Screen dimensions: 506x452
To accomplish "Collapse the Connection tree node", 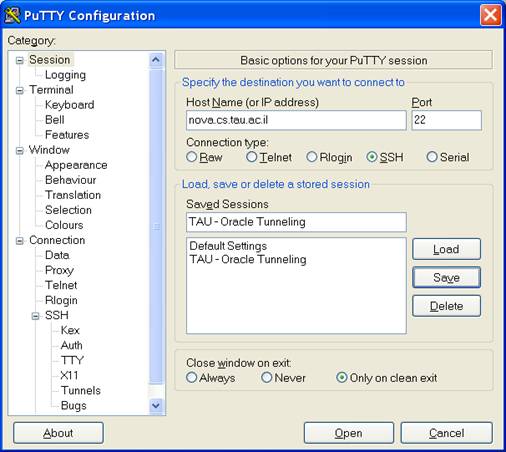I will click(x=20, y=241).
